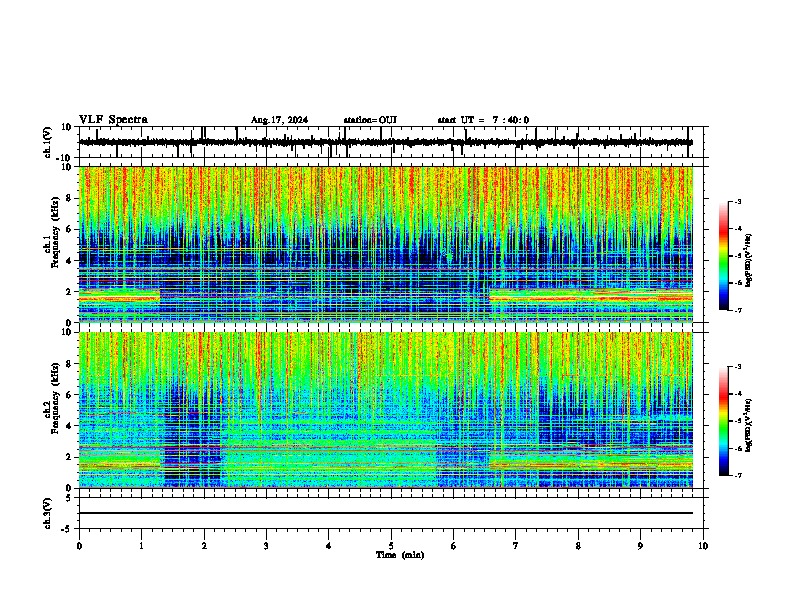The image size is (792, 612).
Task: Click time axis tick label 7
Action: pyautogui.click(x=516, y=546)
